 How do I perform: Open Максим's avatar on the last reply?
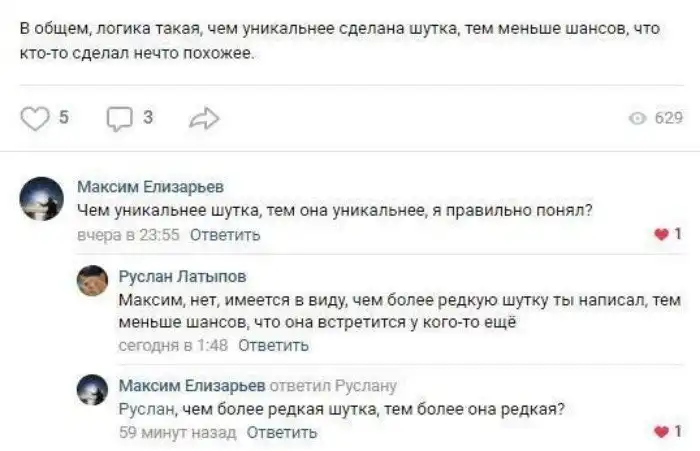tap(93, 390)
